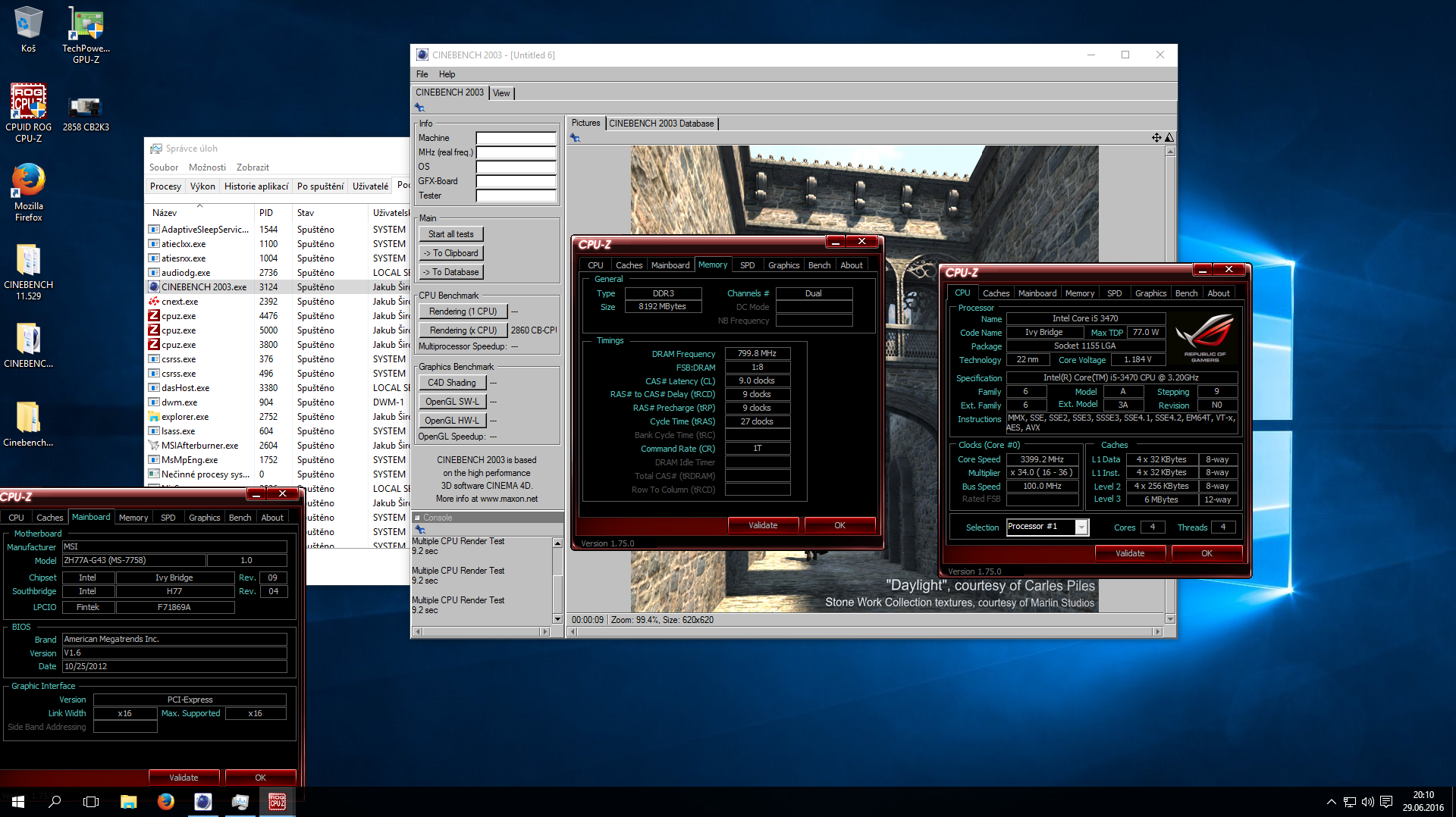Select explorer.exe in task manager
The image size is (1456, 817).
click(278, 416)
